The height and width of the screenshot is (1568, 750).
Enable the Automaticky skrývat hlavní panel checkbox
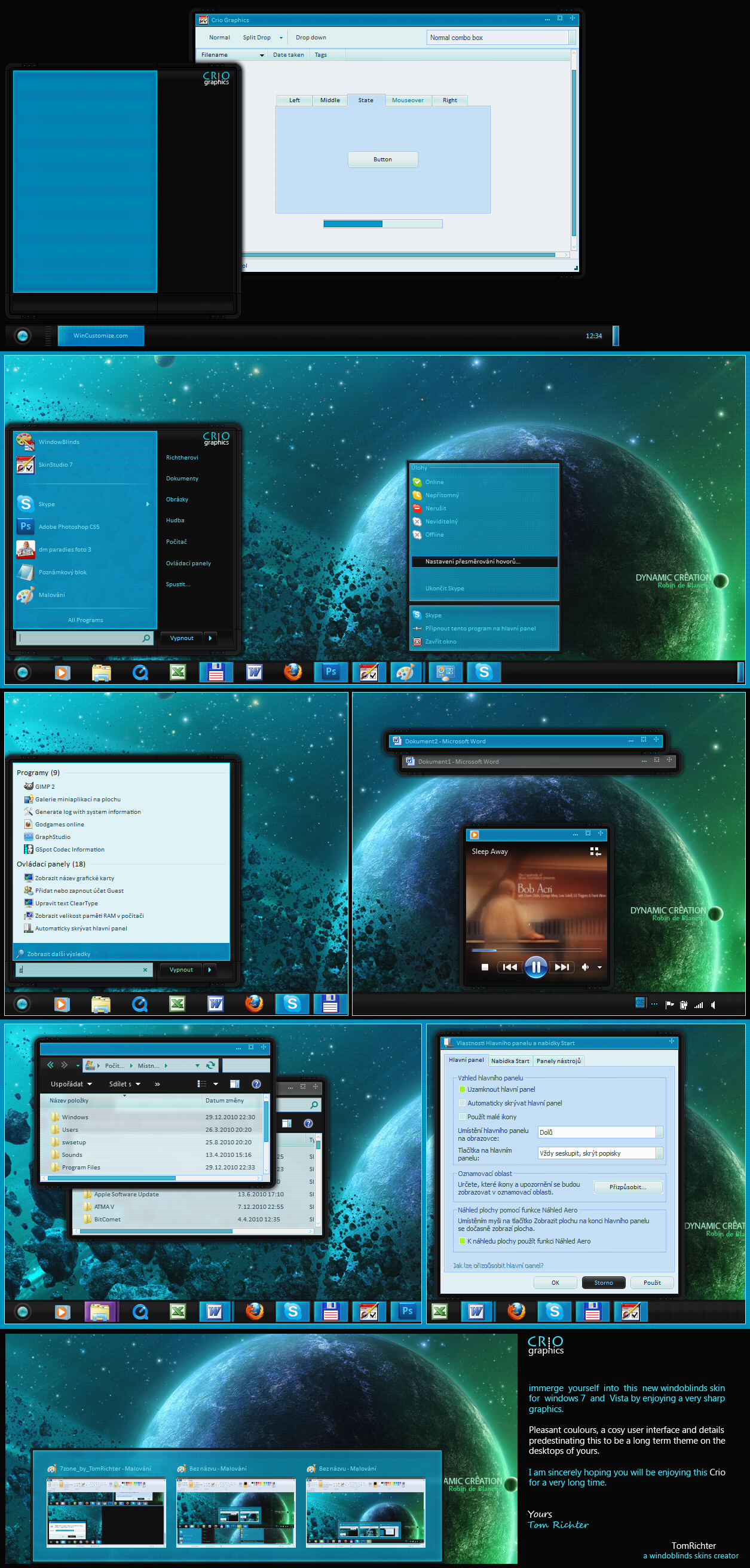click(461, 1103)
